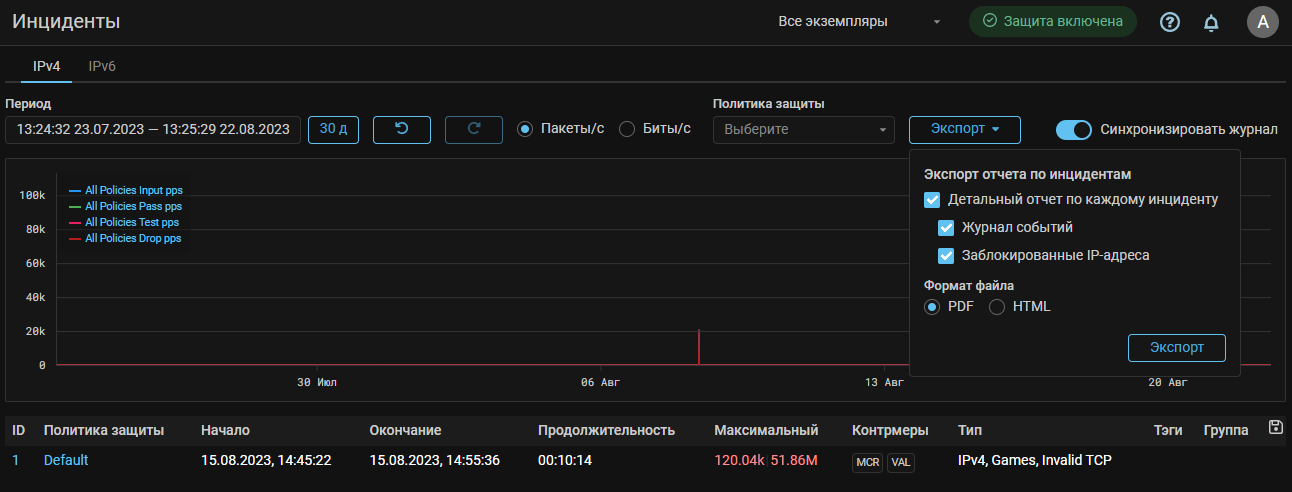This screenshot has height=492, width=1292.
Task: Open the user avatar menu
Action: [1263, 22]
